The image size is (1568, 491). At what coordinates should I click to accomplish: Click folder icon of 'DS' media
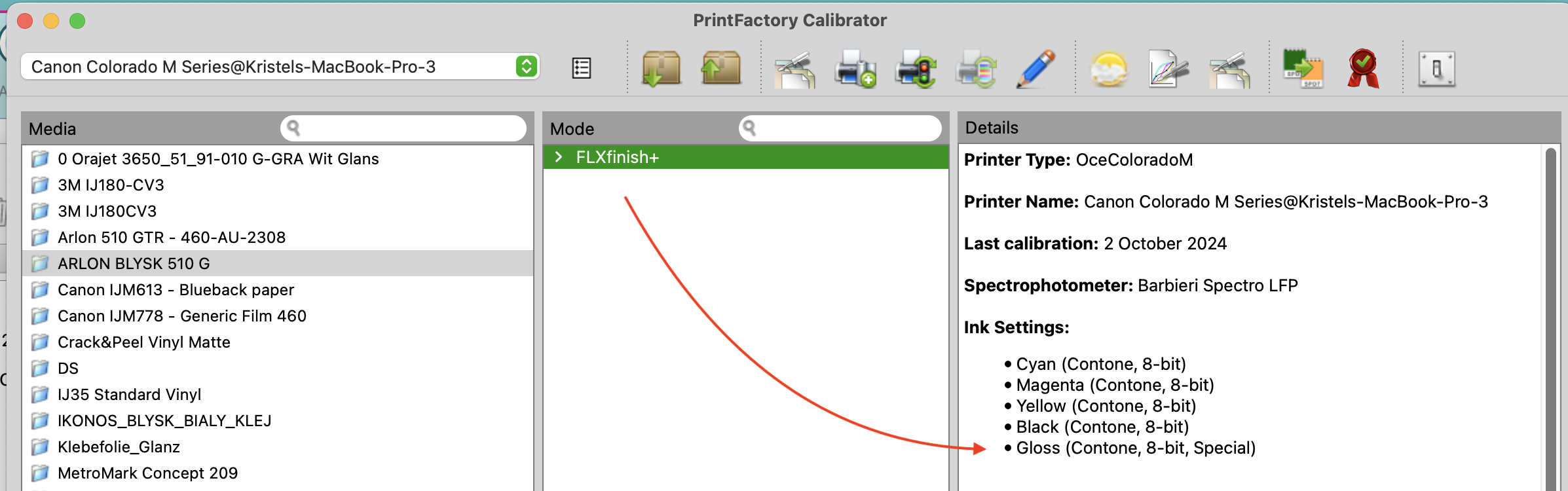[x=40, y=368]
